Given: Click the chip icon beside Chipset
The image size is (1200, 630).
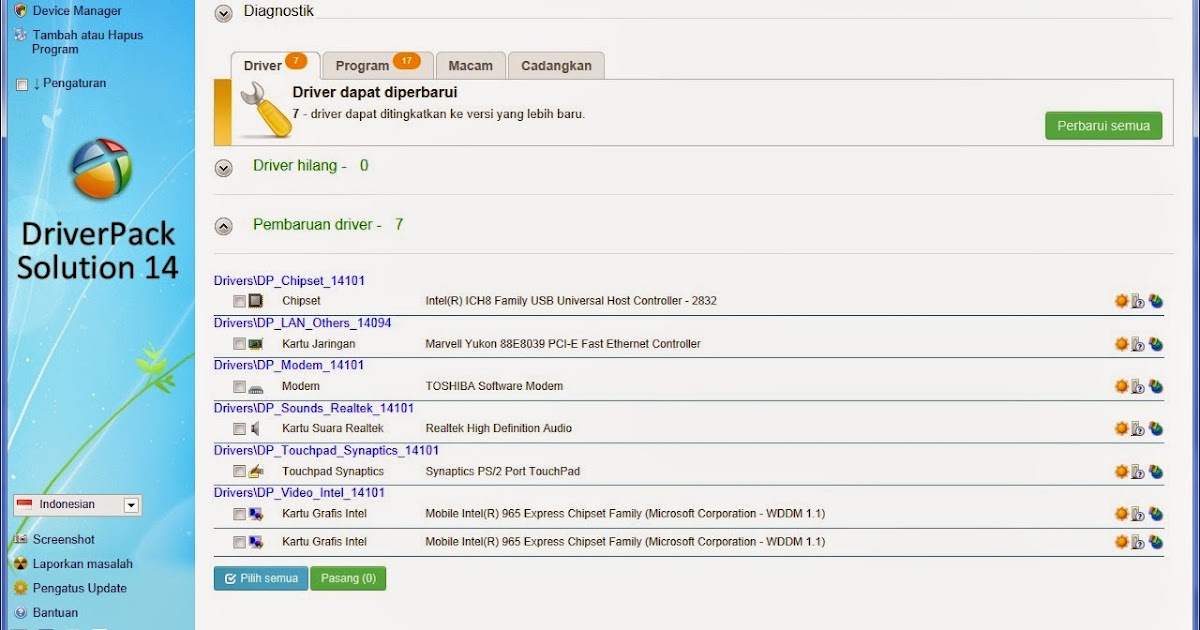Looking at the screenshot, I should click(256, 301).
